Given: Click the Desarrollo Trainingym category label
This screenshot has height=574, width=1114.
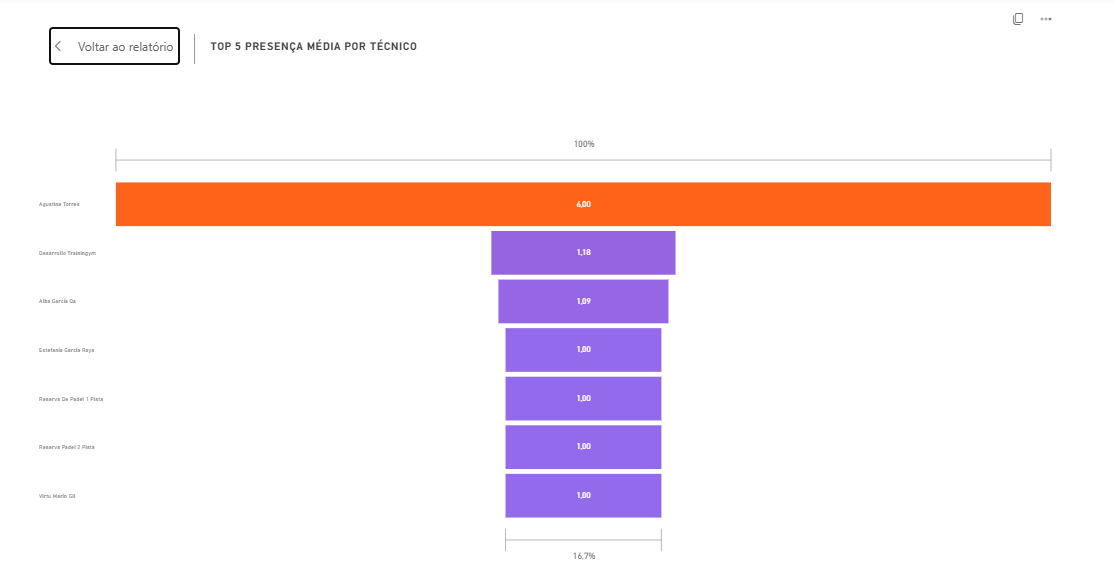Looking at the screenshot, I should click(x=67, y=253).
